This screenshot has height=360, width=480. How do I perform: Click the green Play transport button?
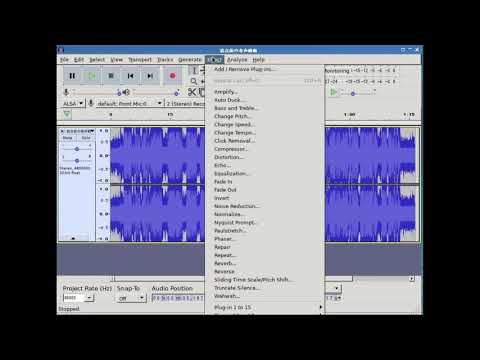point(92,76)
